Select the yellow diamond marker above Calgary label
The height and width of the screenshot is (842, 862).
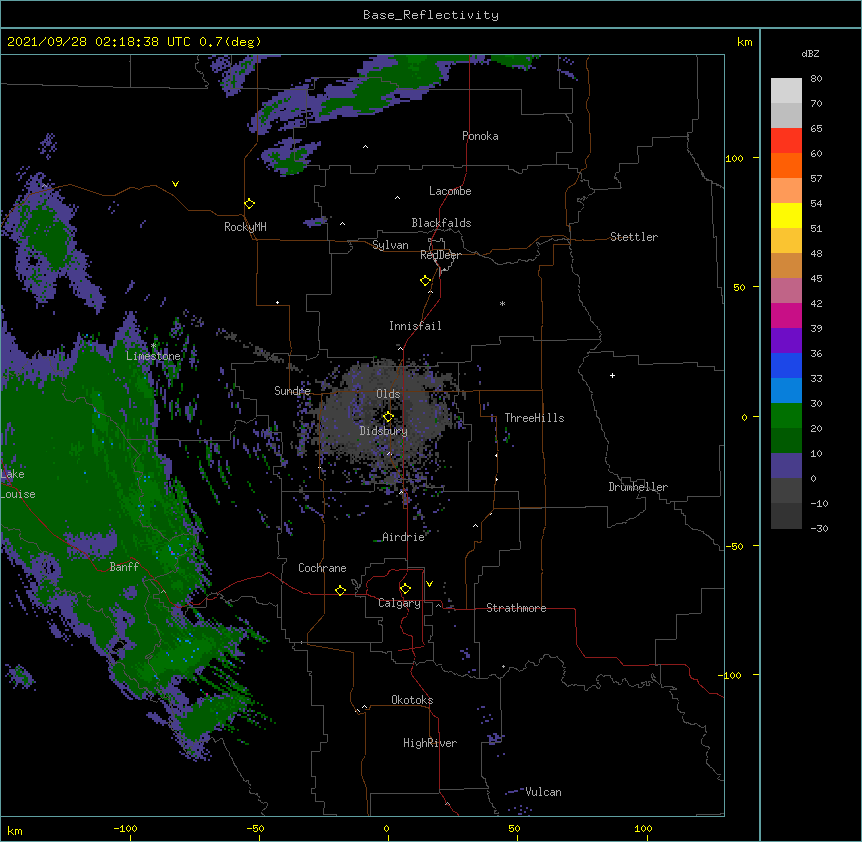click(x=405, y=589)
